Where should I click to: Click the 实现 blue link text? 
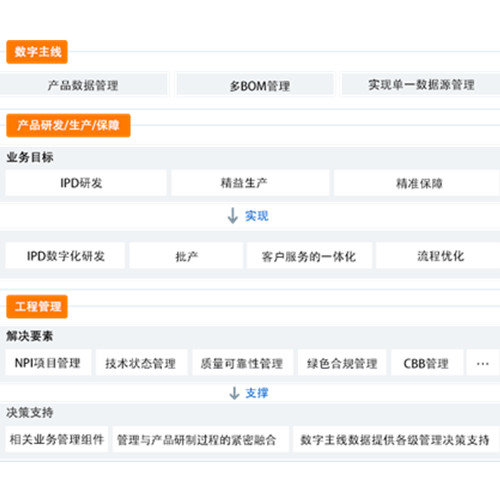tap(257, 216)
